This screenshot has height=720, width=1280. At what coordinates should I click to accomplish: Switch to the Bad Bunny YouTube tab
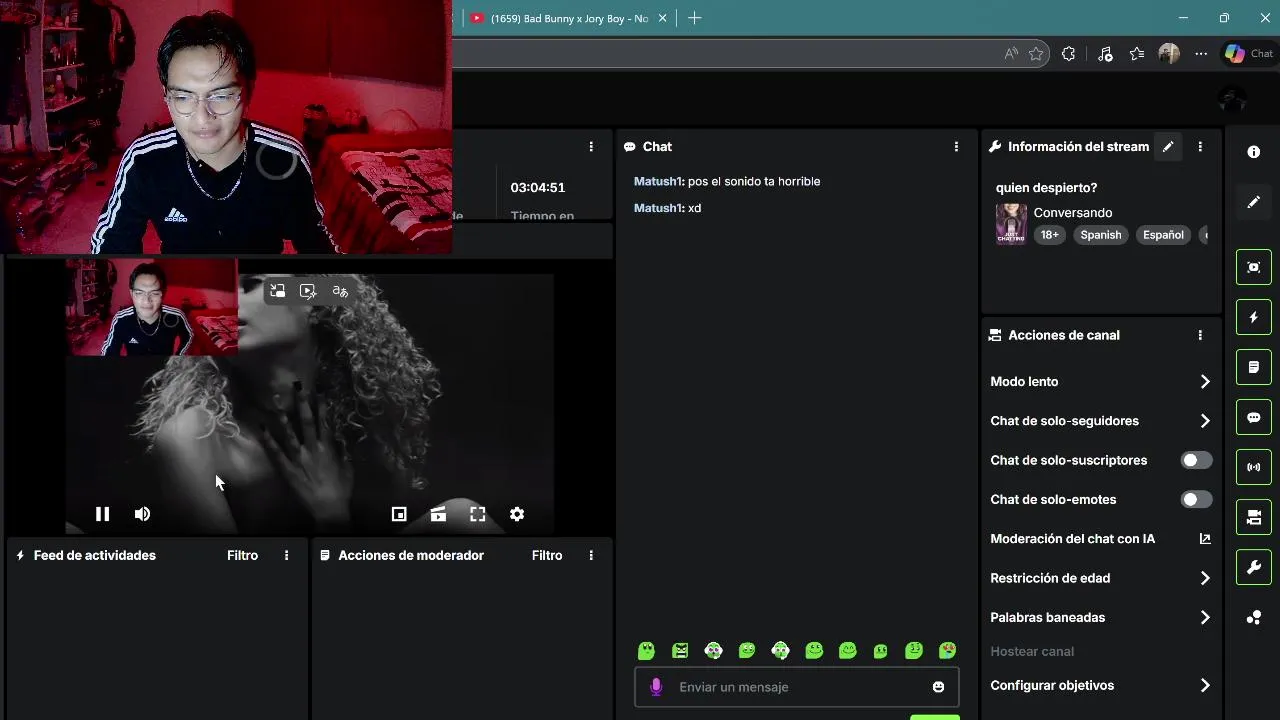click(x=567, y=18)
